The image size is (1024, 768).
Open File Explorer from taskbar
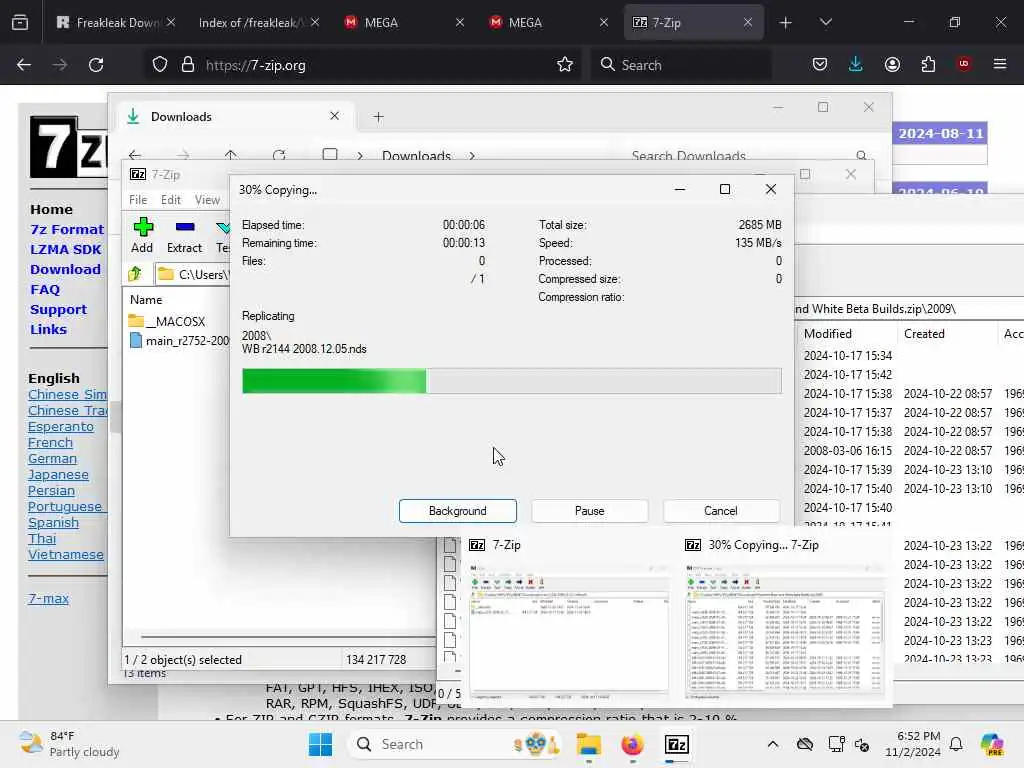coord(588,744)
